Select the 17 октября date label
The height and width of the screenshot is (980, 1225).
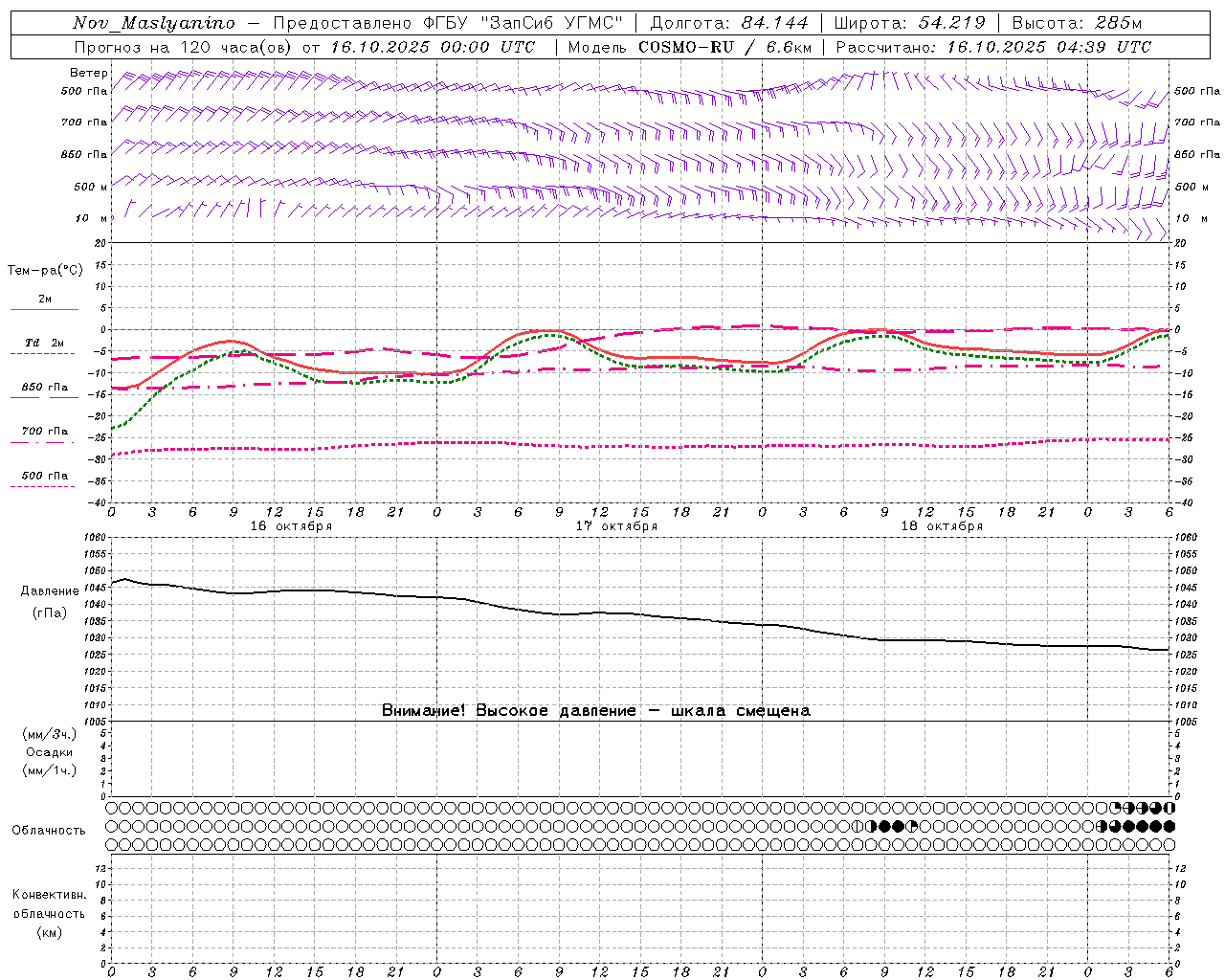click(616, 526)
